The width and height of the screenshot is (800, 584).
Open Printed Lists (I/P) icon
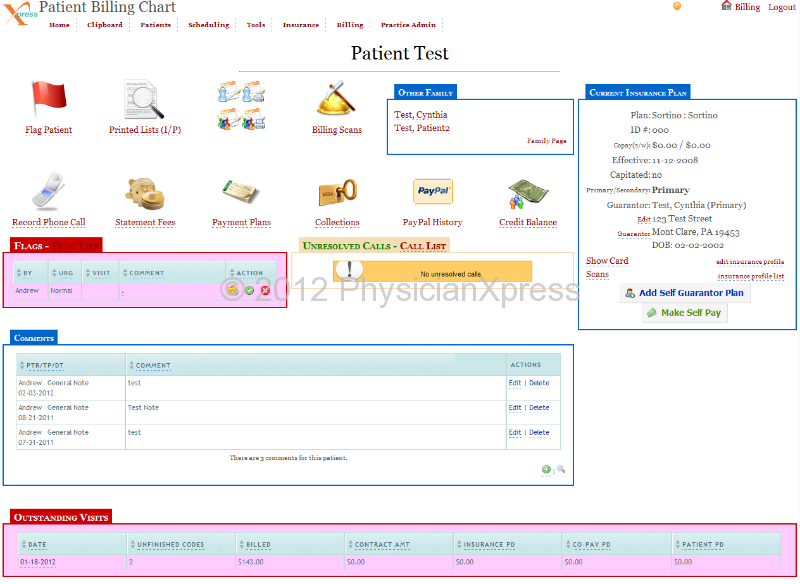[144, 101]
